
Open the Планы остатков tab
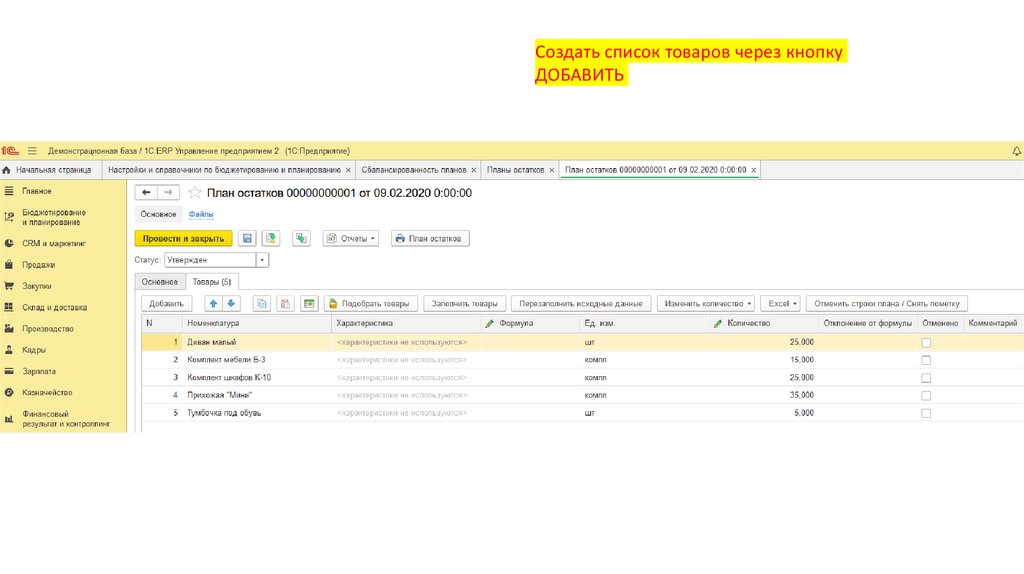click(x=515, y=170)
